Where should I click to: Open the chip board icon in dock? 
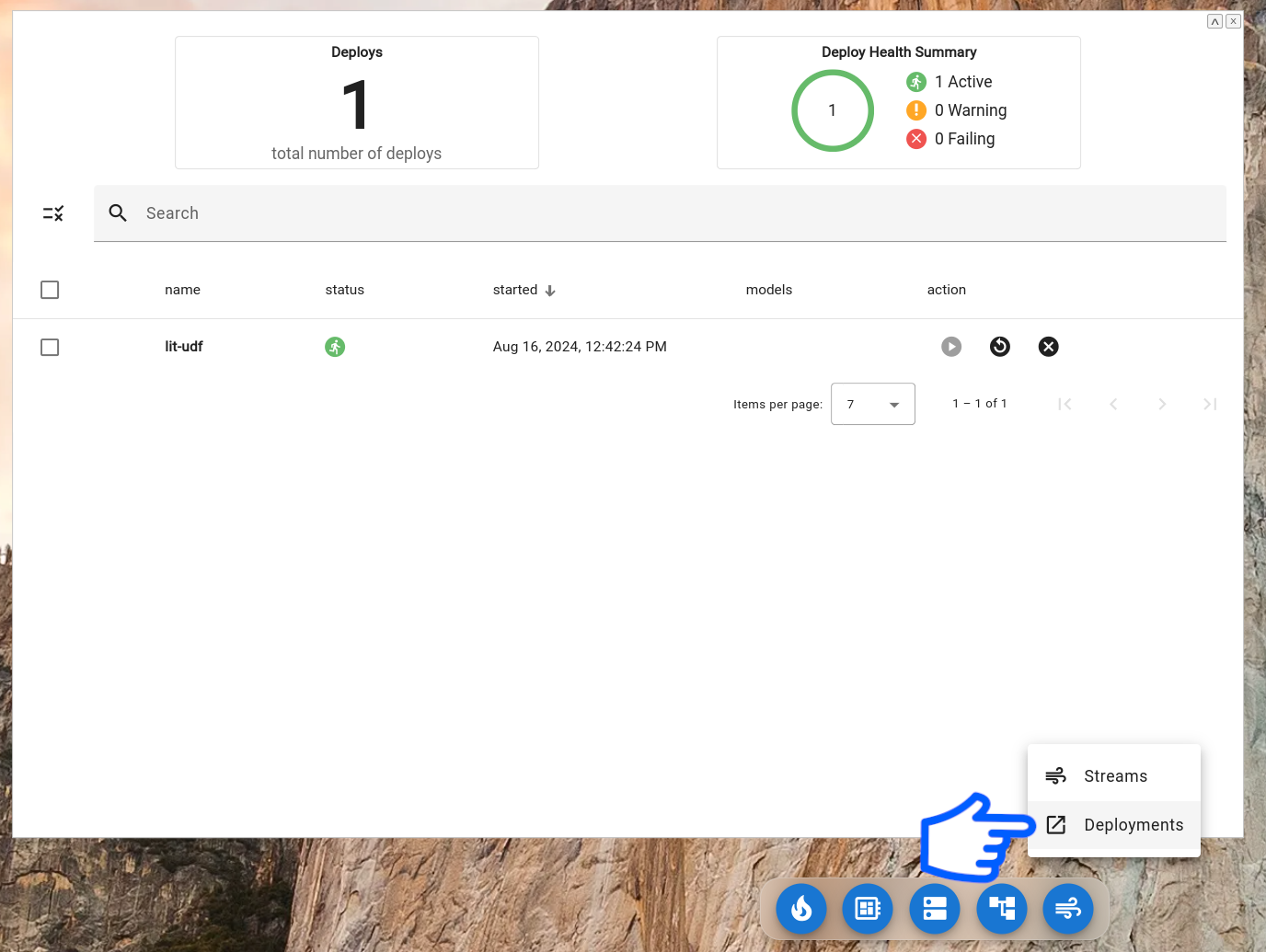tap(868, 909)
